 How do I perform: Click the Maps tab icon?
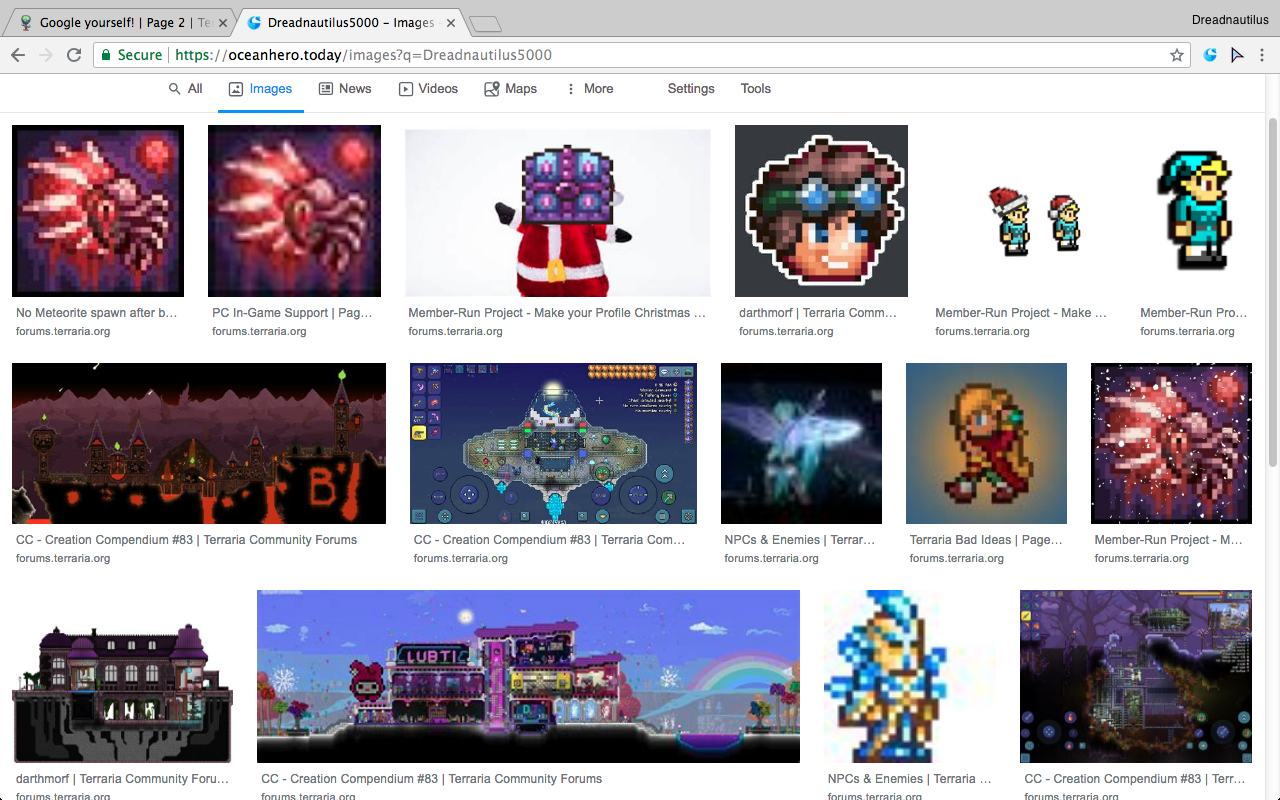tap(492, 89)
